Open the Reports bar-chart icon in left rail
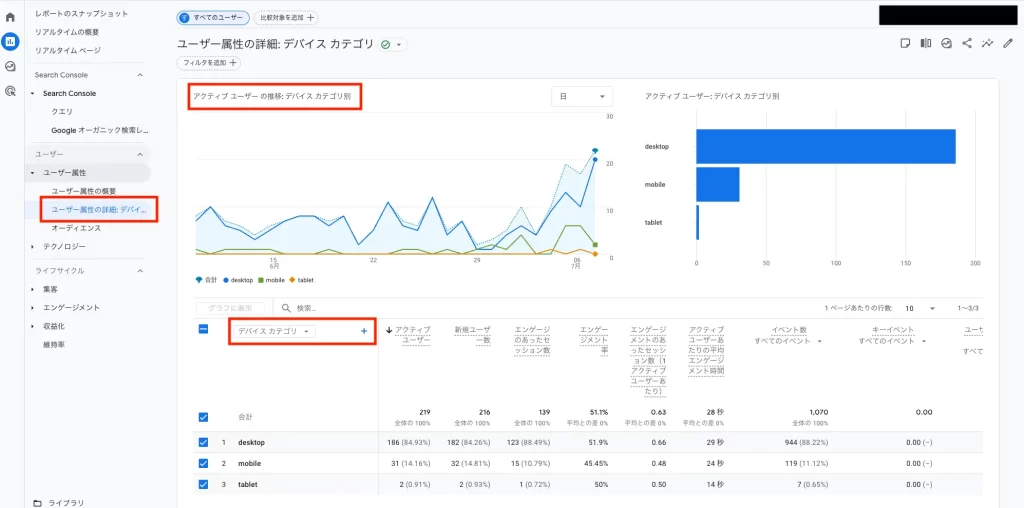The width and height of the screenshot is (1024, 508). [x=10, y=42]
